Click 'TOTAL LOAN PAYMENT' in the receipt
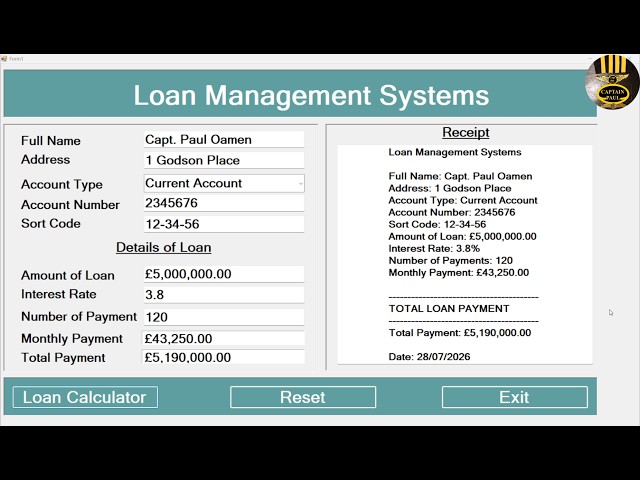Viewport: 640px width, 480px height. pos(449,309)
